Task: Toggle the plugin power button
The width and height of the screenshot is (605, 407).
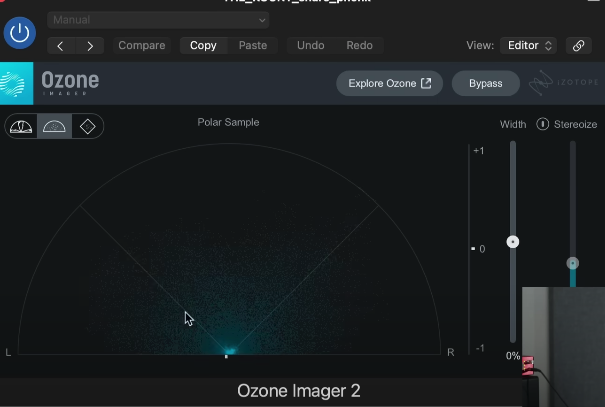Action: click(x=20, y=33)
